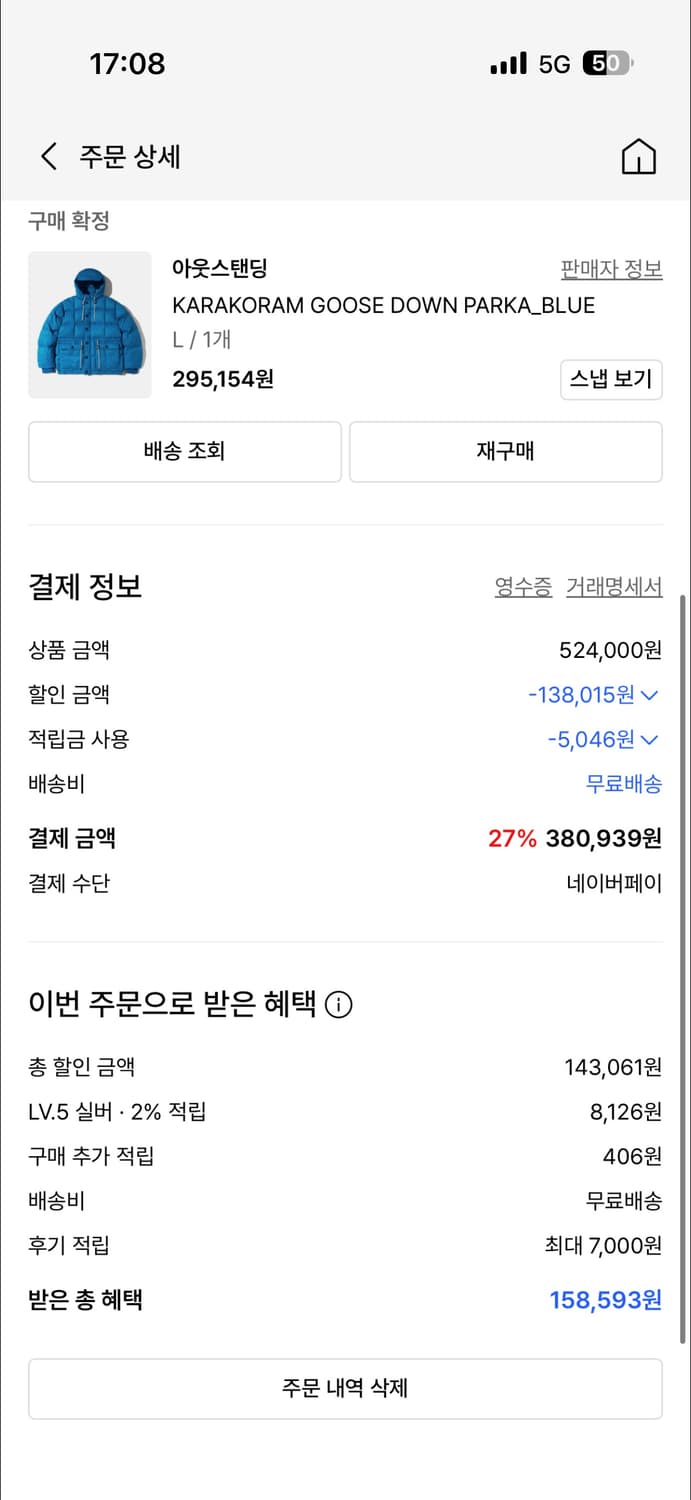691x1500 pixels.
Task: Open 영수증 receipt
Action: pos(524,588)
